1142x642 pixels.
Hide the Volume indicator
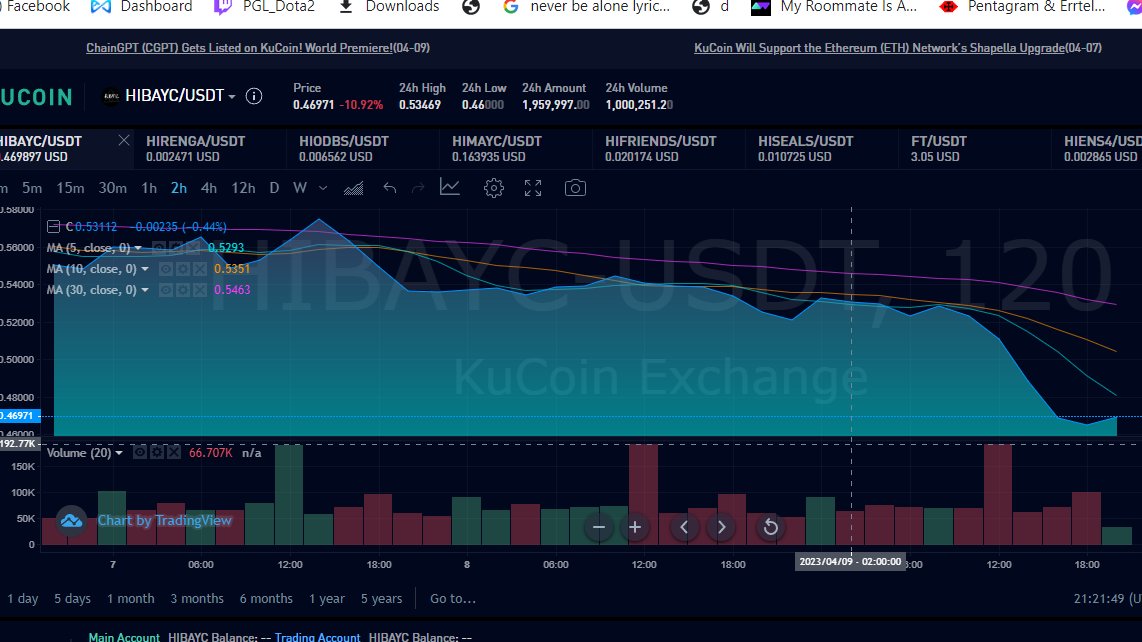[140, 453]
